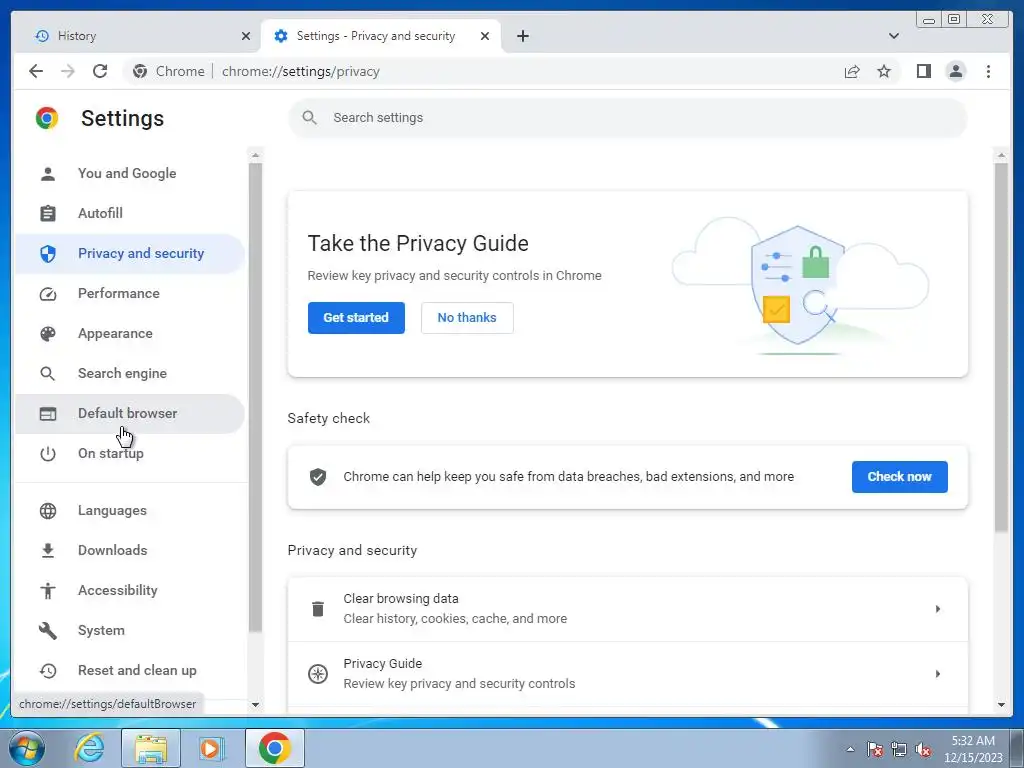Click the main page scrollbar thumb

(1000, 347)
